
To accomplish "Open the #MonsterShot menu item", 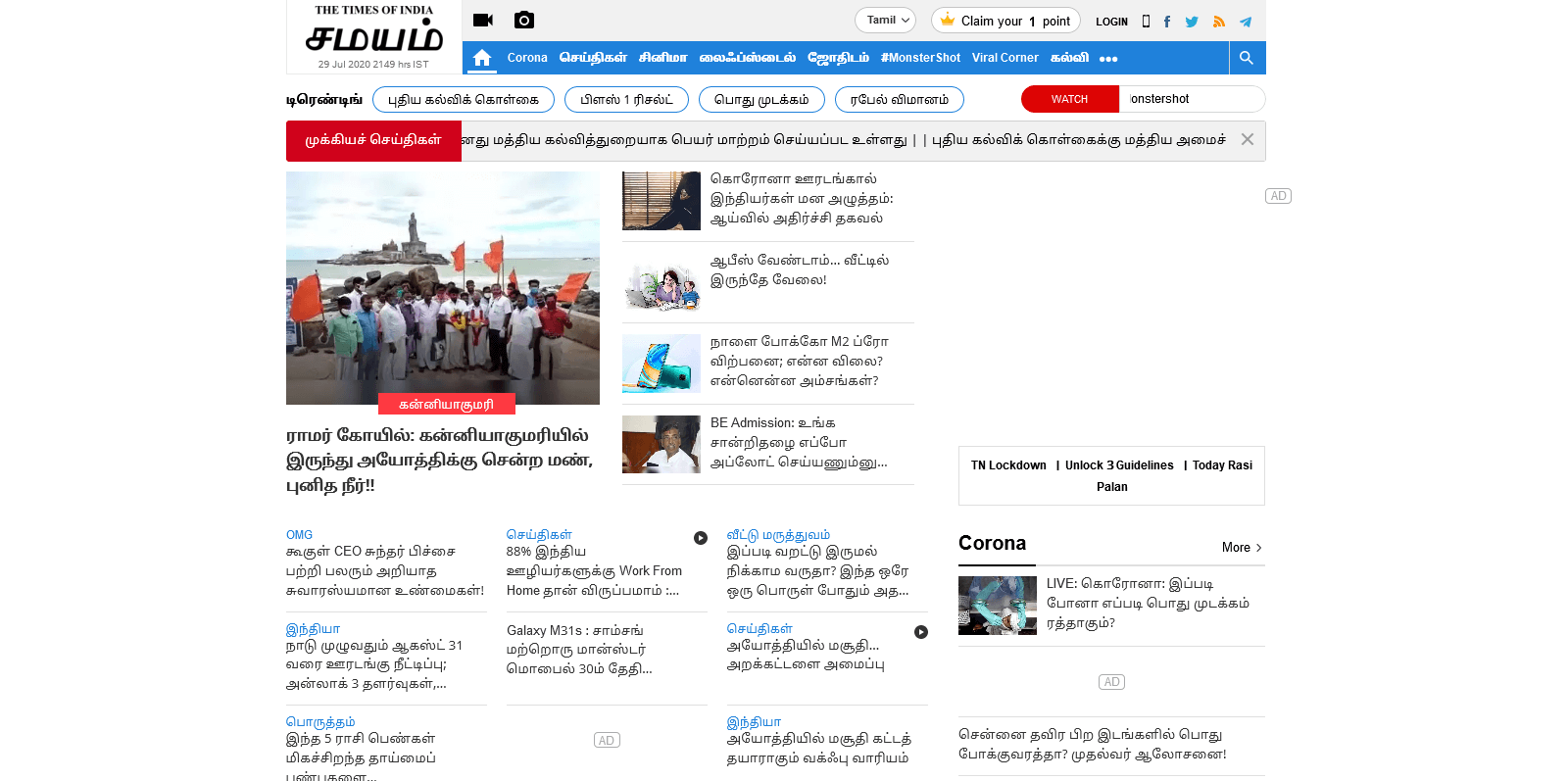I will point(920,58).
